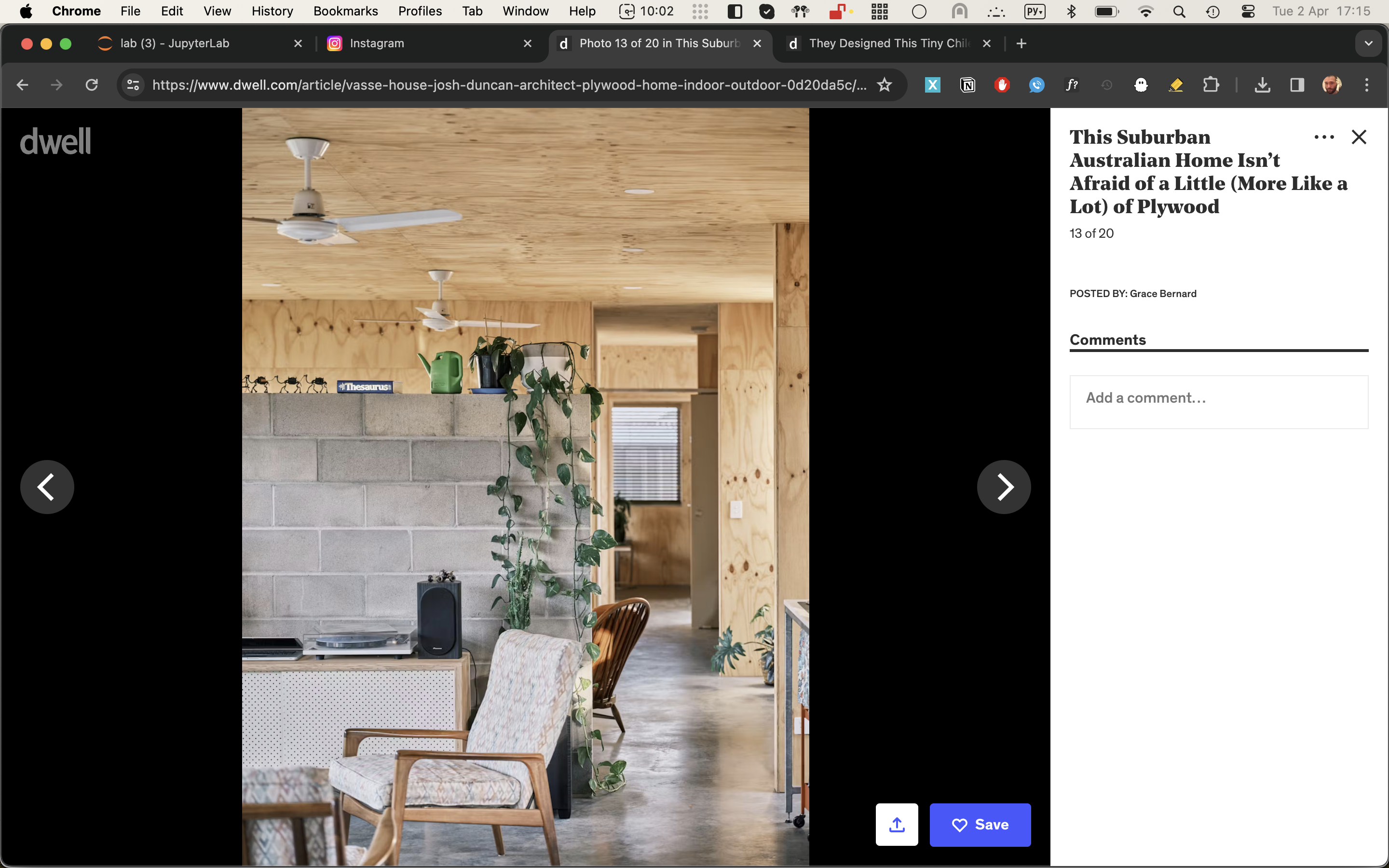Viewport: 1389px width, 868px height.
Task: Open author Grace Bernard's profile
Action: [1163, 293]
